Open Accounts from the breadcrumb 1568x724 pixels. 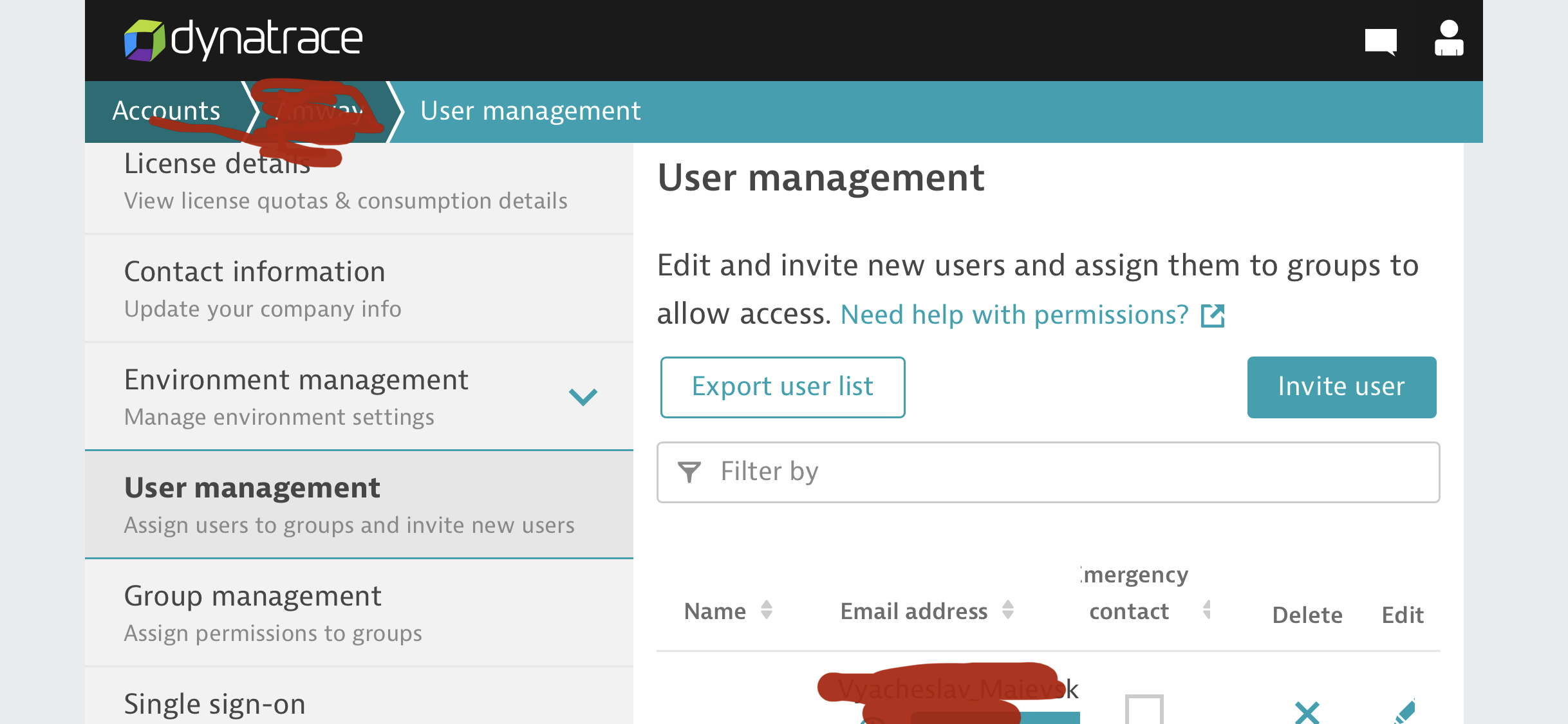[166, 111]
